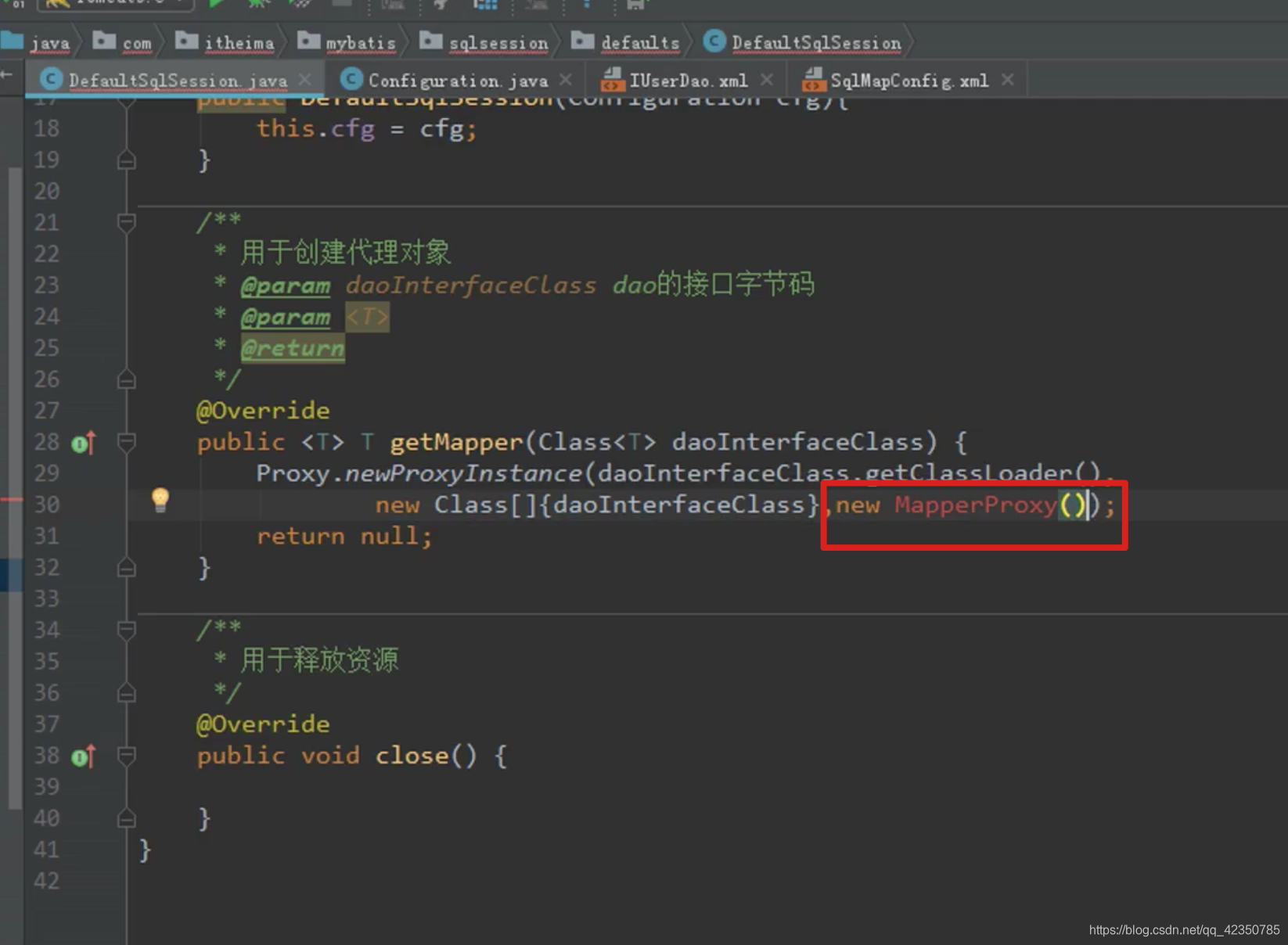Click the override gutter icon beside close()
This screenshot has height=945, width=1288.
coord(84,756)
